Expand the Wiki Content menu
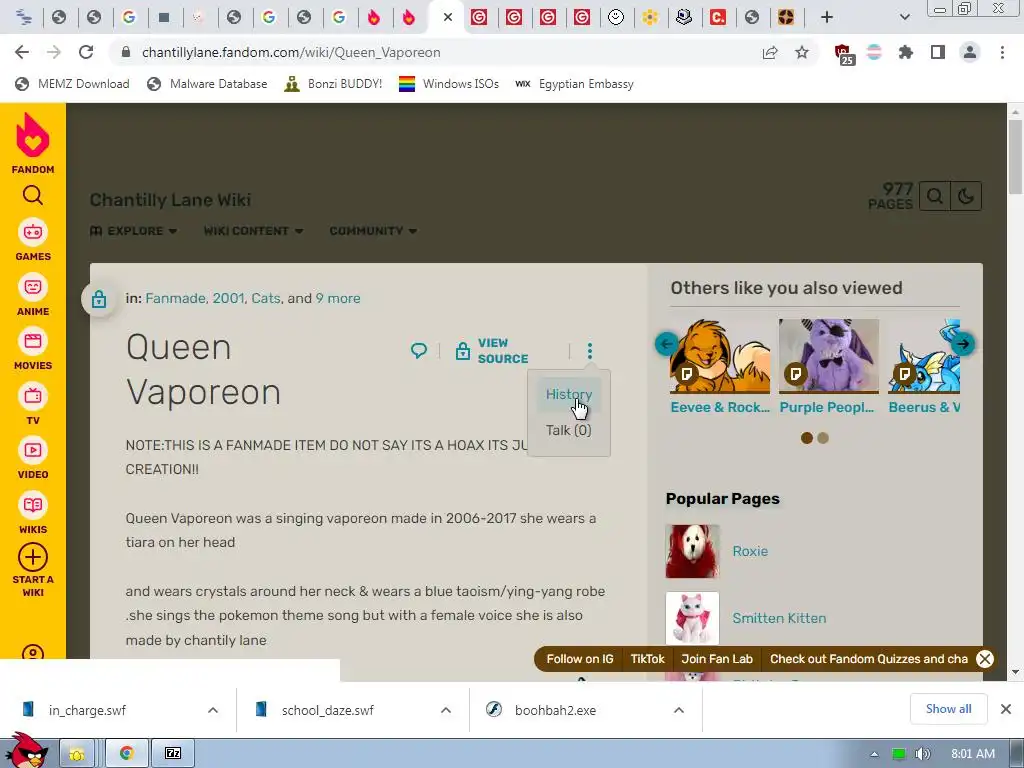Image resolution: width=1024 pixels, height=768 pixels. (253, 231)
